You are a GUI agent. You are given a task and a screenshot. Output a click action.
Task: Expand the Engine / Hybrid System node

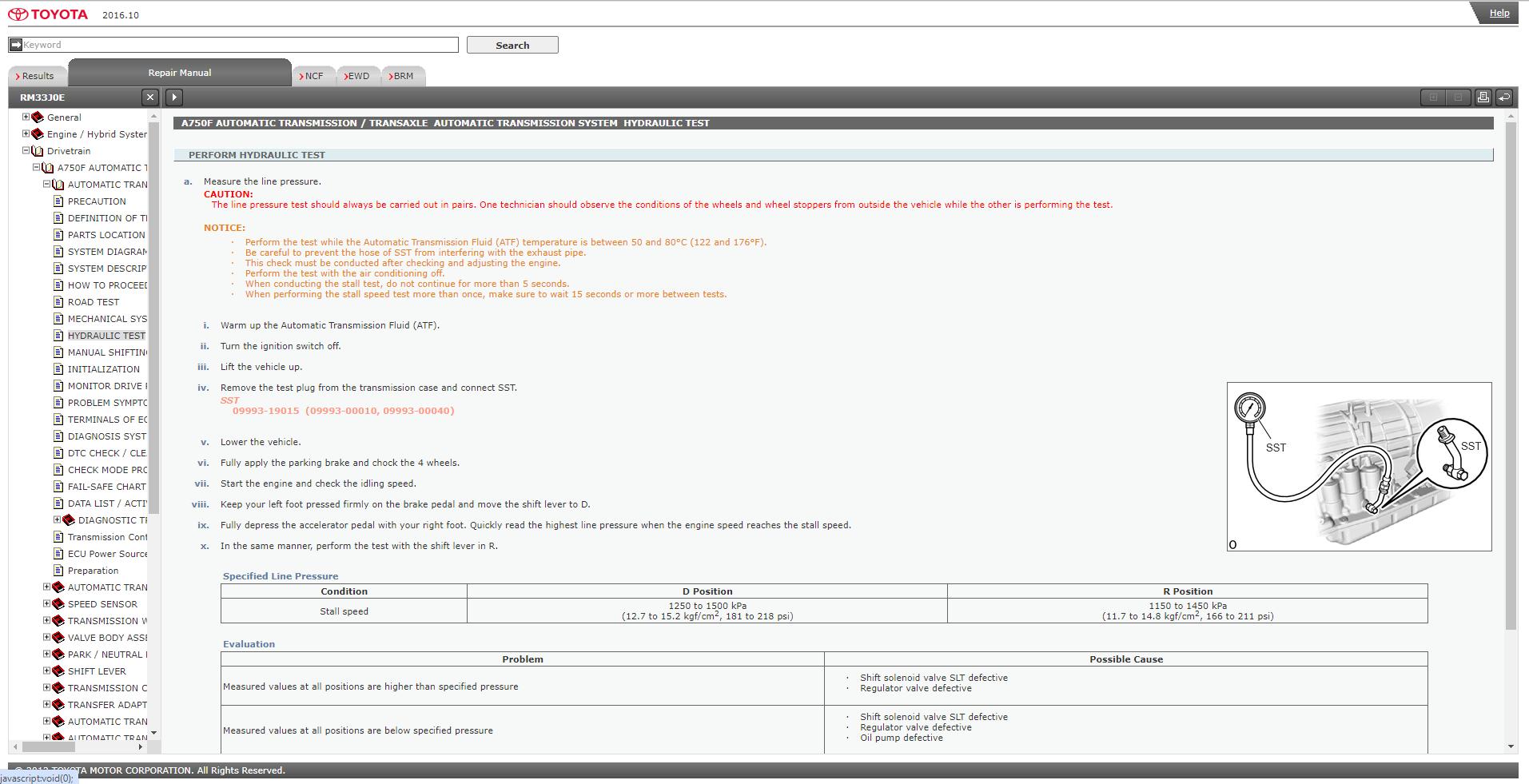[26, 133]
